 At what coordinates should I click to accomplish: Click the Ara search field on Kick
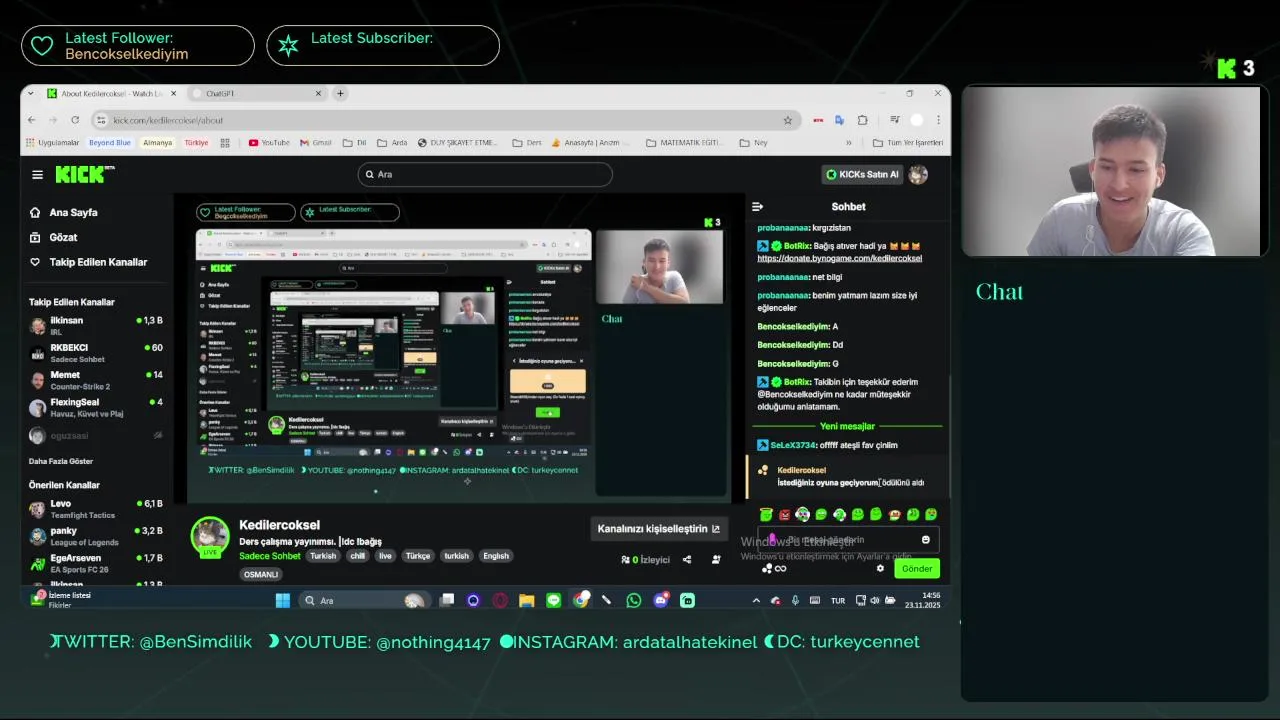485,174
